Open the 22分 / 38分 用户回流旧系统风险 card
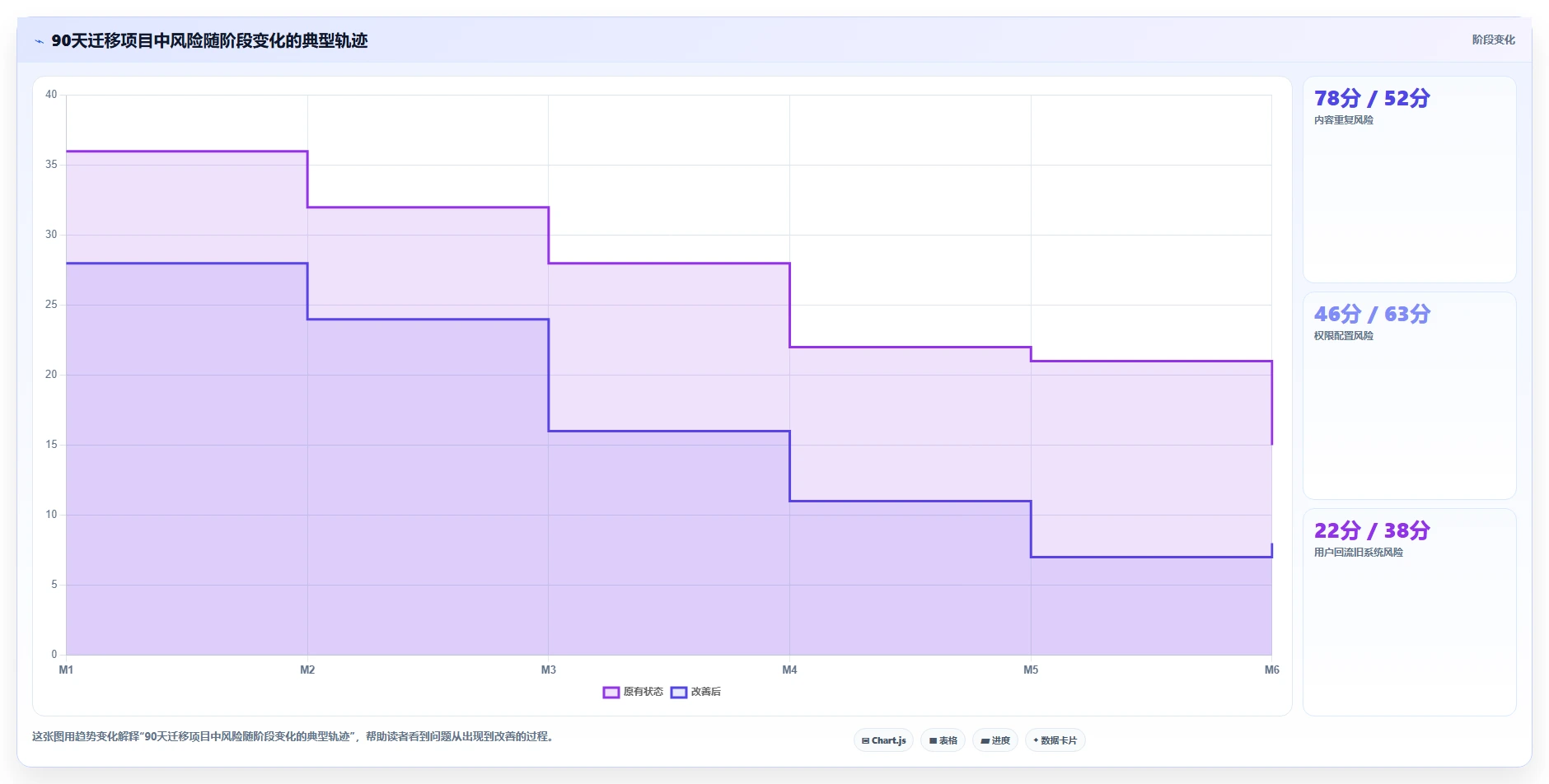 [1409, 612]
